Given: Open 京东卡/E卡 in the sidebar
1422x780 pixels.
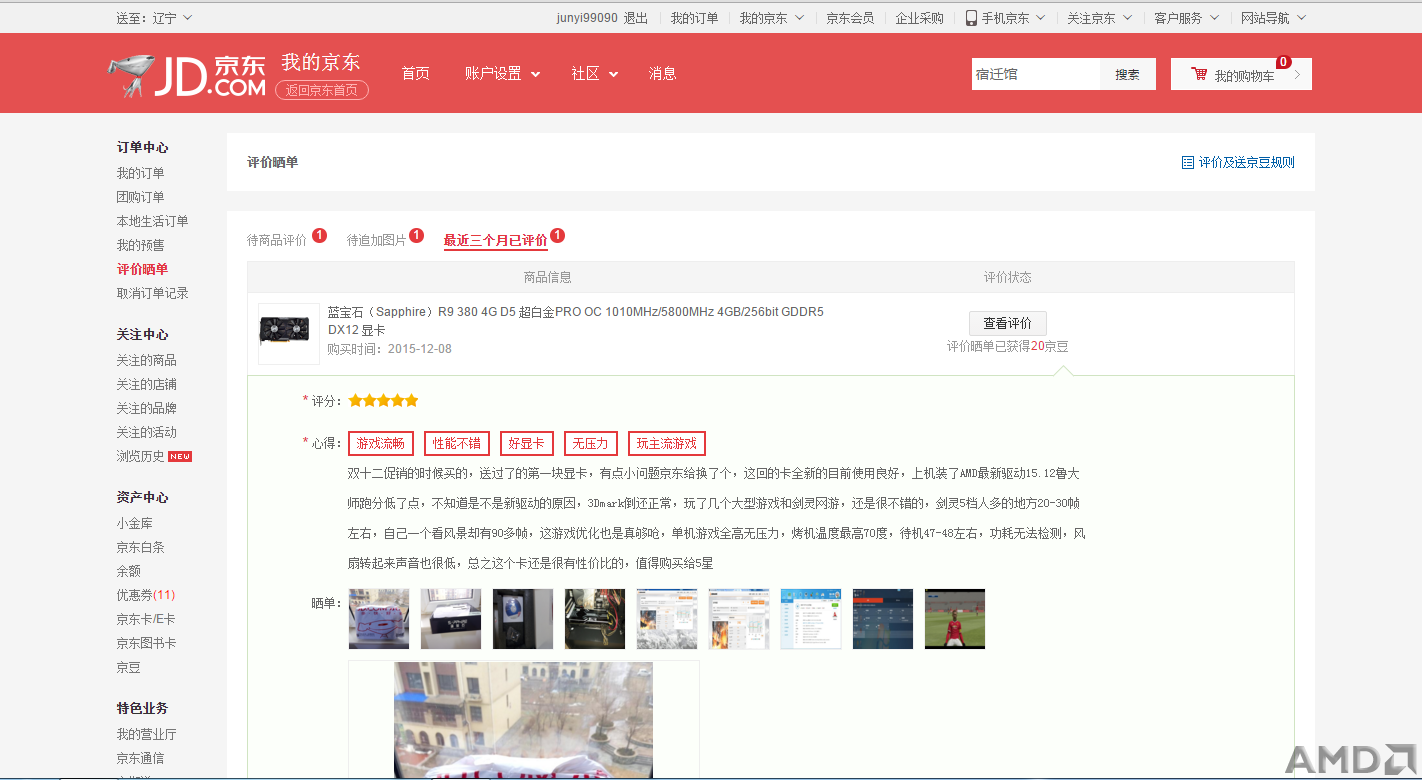Looking at the screenshot, I should [x=145, y=619].
